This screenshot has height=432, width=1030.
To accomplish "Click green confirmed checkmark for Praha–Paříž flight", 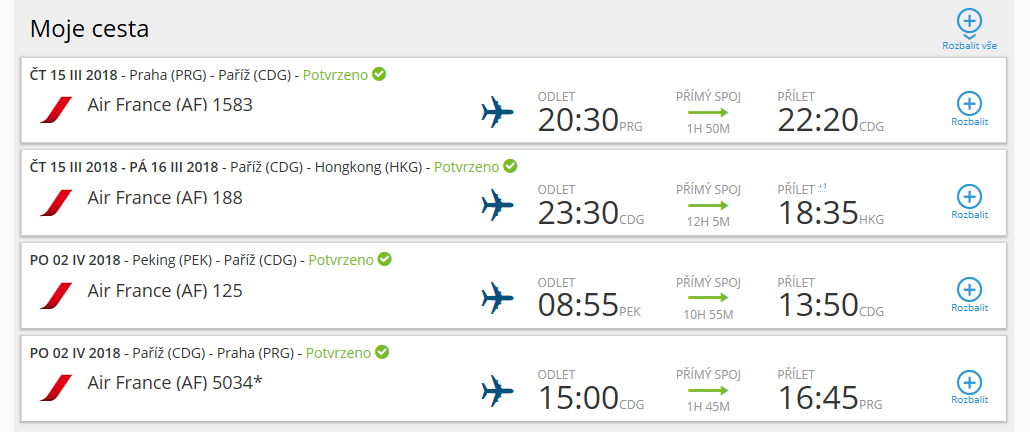I will [x=379, y=74].
